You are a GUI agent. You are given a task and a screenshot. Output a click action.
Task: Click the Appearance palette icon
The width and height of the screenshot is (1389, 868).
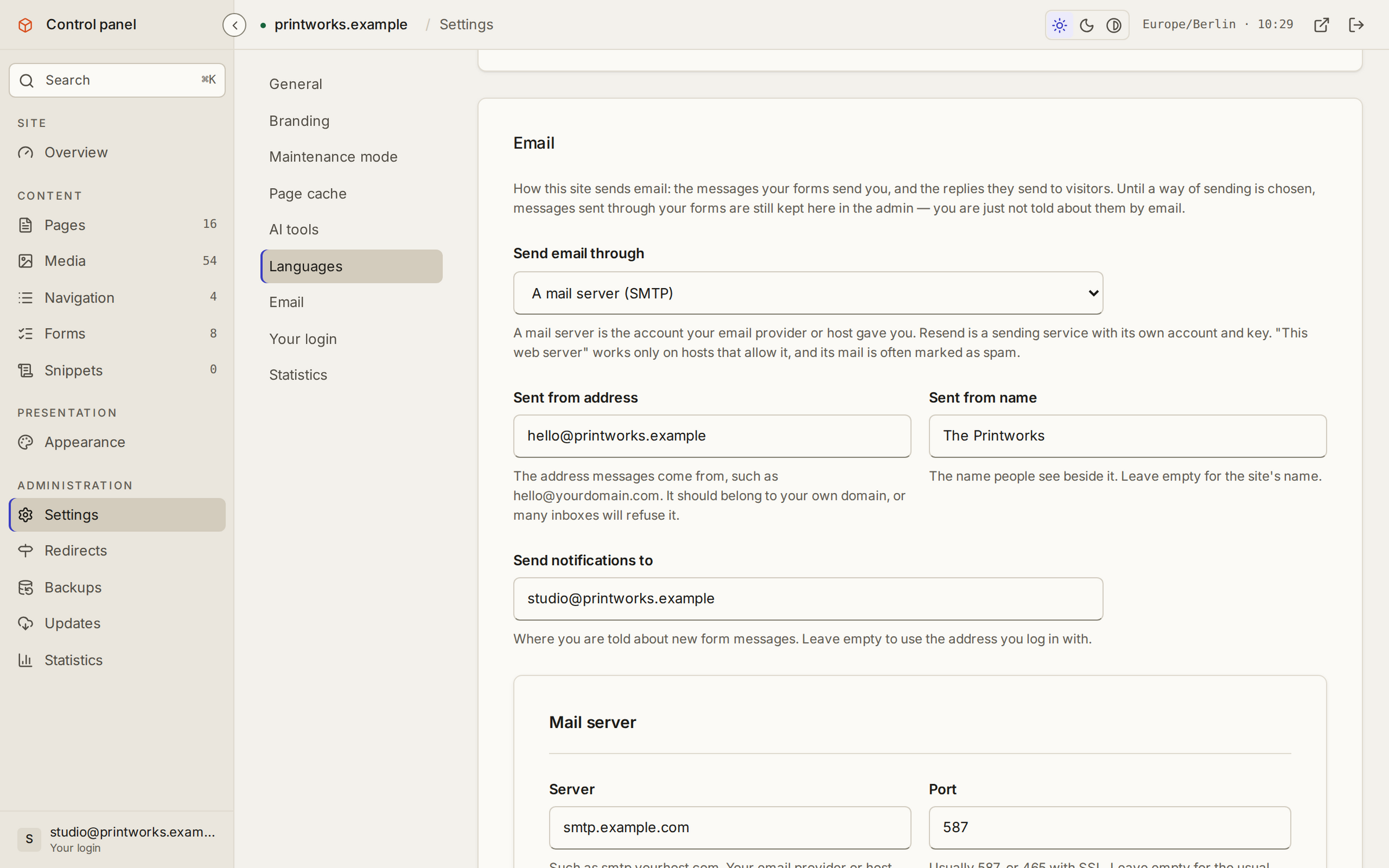[x=25, y=442]
